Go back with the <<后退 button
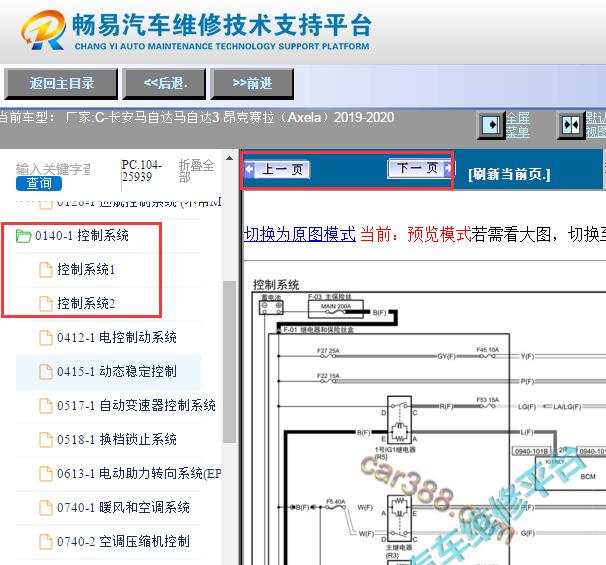The width and height of the screenshot is (606, 565). (165, 83)
